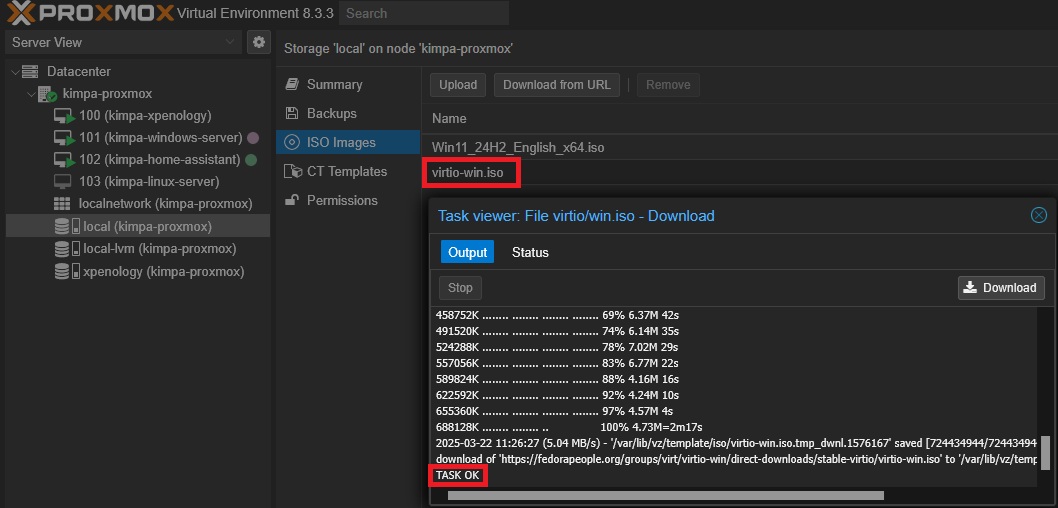Open the Backups section
The width and height of the screenshot is (1058, 508).
click(x=331, y=113)
